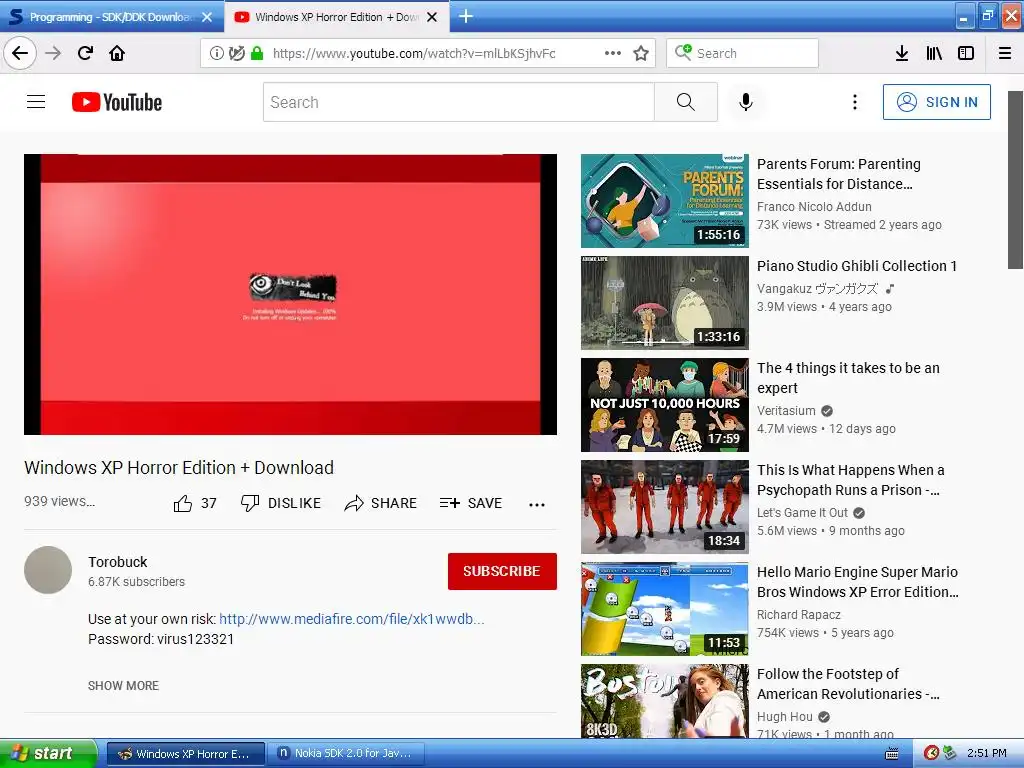1024x768 pixels.
Task: Click the browser forward arrow
Action: pos(53,53)
